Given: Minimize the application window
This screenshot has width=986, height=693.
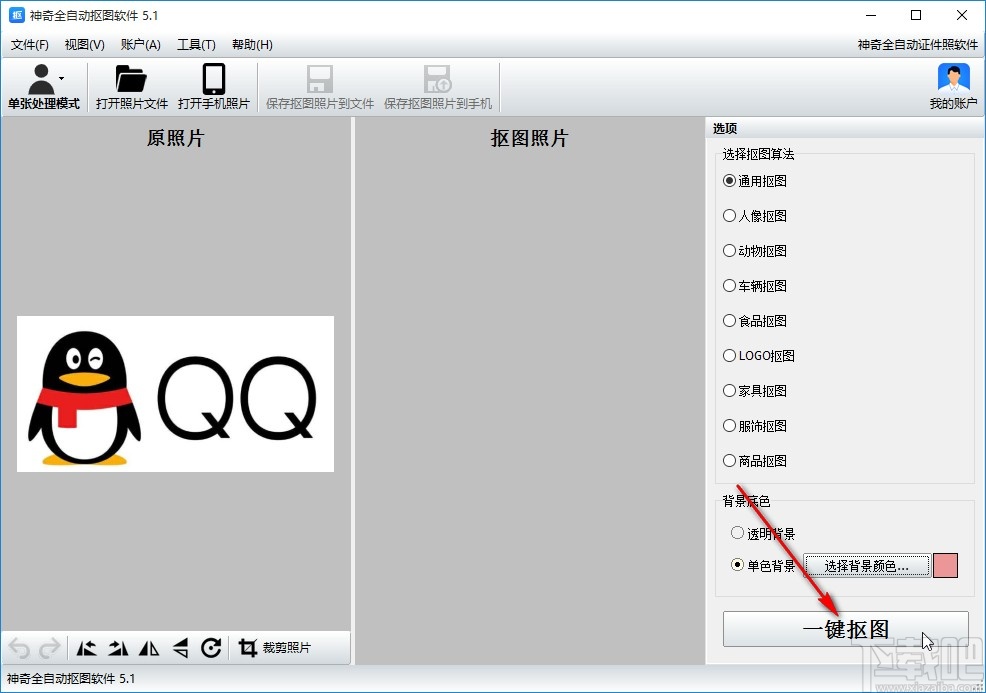Looking at the screenshot, I should coord(871,15).
